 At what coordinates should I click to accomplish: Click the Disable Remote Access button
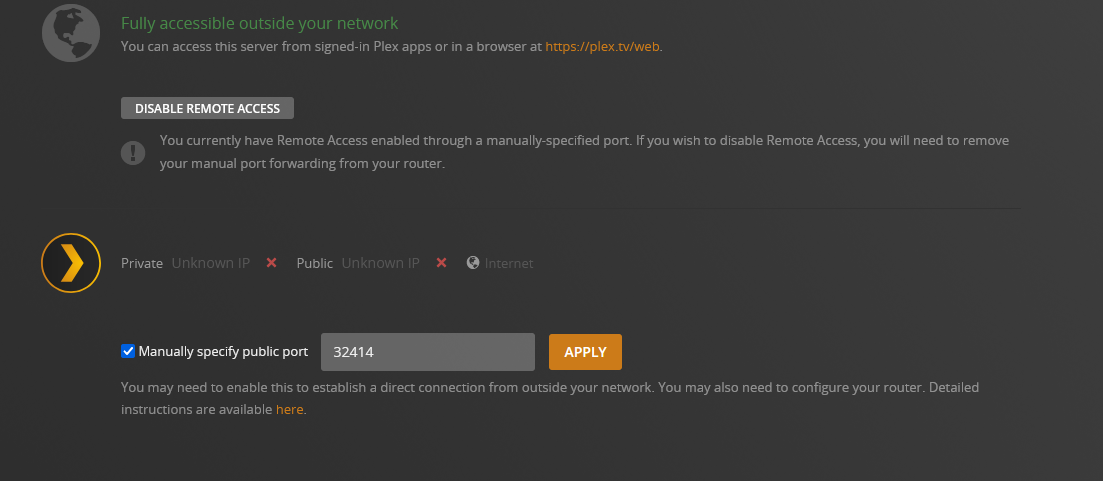point(208,108)
